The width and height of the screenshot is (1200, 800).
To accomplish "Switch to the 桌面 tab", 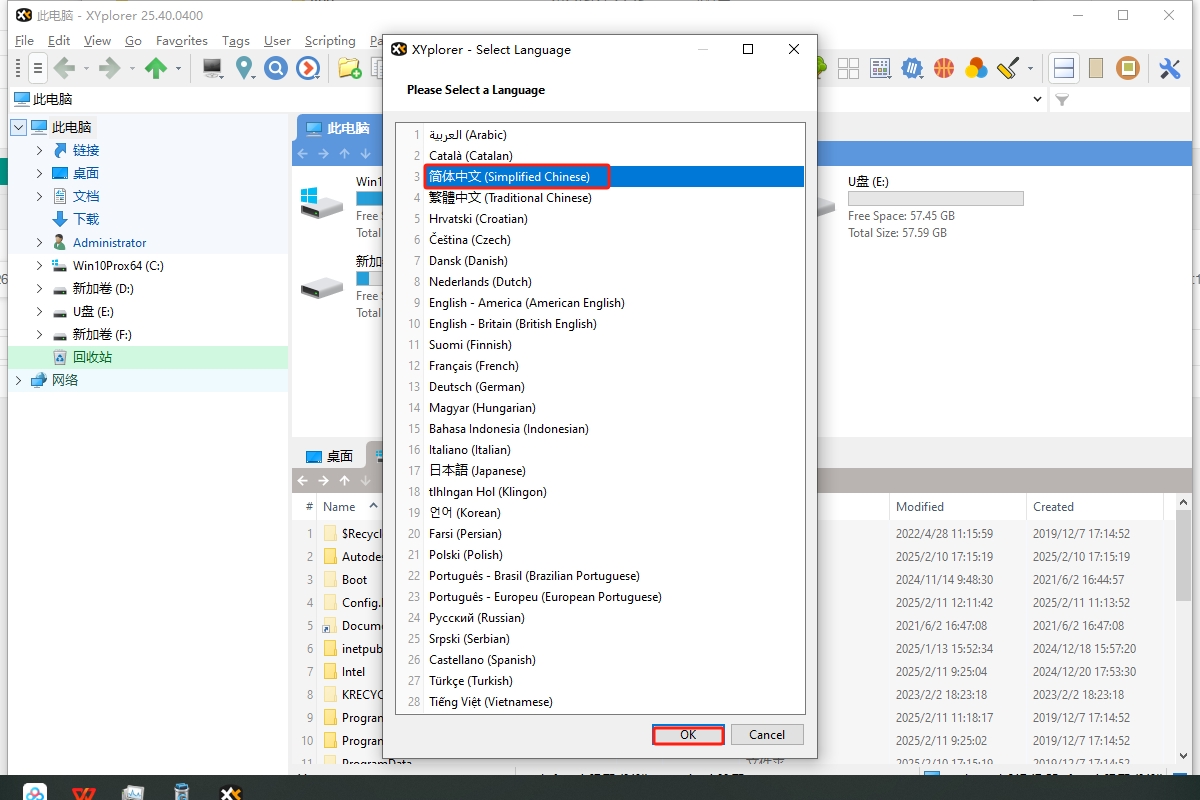I will pyautogui.click(x=330, y=456).
